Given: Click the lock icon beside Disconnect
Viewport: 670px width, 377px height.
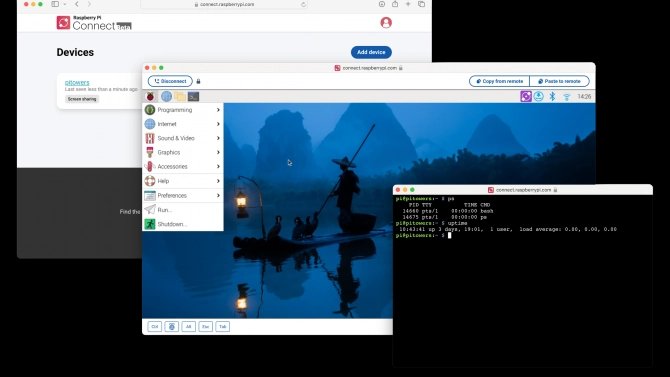Looking at the screenshot, I should point(198,81).
